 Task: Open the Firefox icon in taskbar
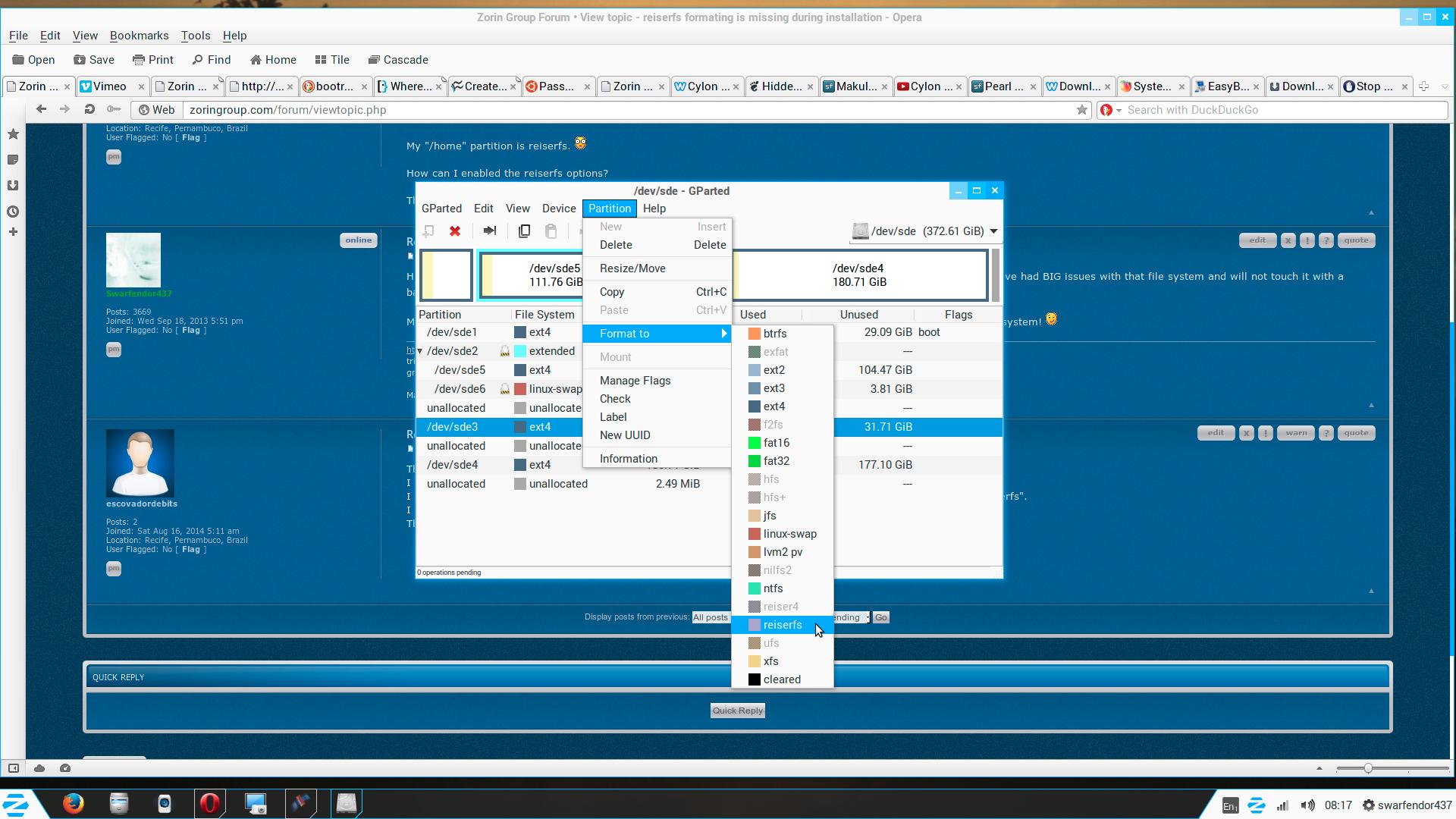point(74,803)
